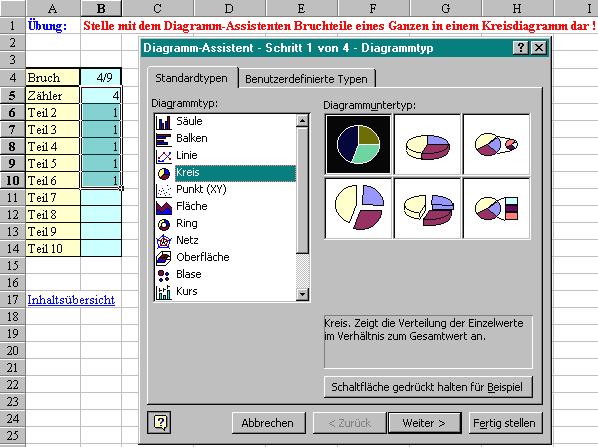Choose the Linie chart type icon
The height and width of the screenshot is (447, 598).
(x=164, y=156)
